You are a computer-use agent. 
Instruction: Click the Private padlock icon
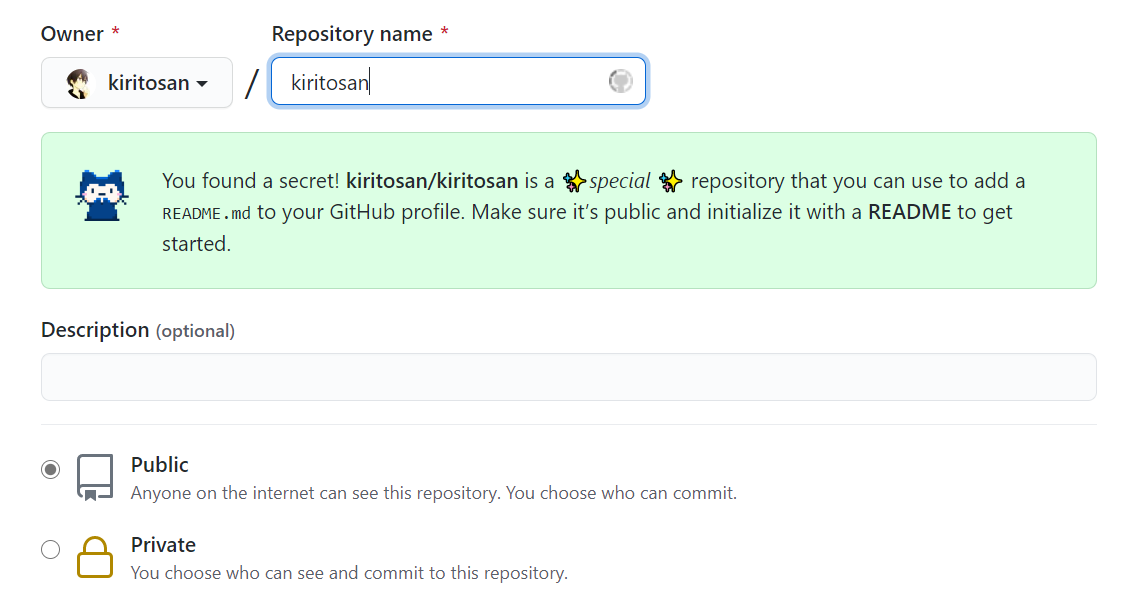(95, 557)
